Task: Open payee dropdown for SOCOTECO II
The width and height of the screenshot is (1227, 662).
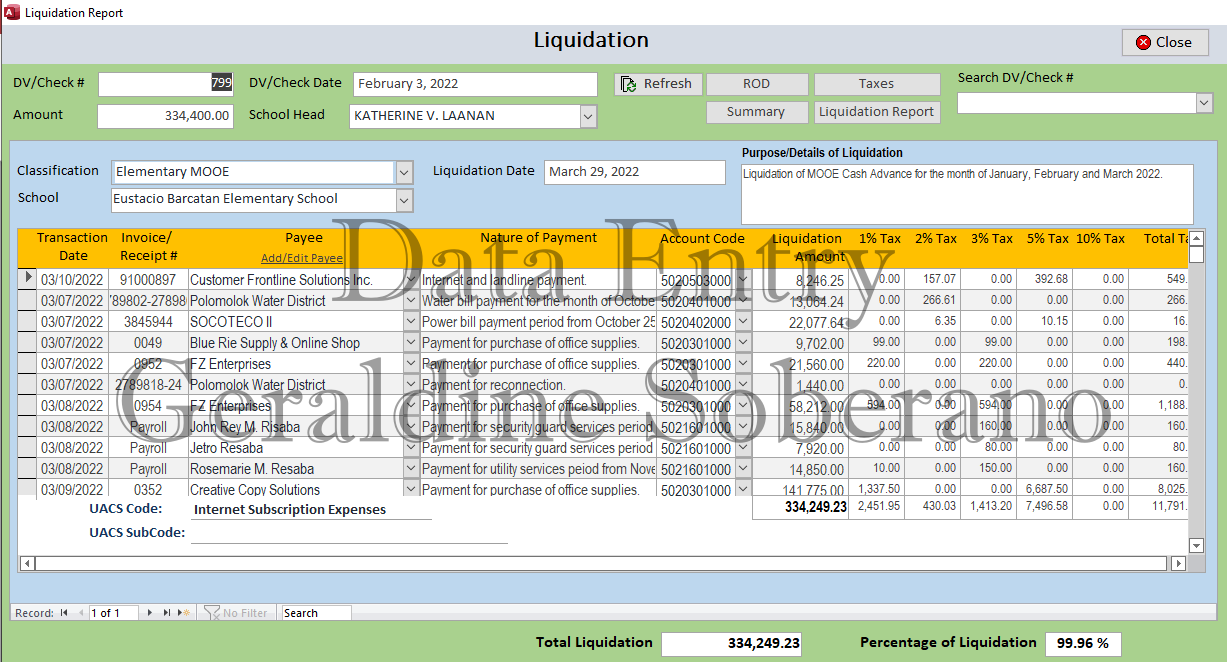Action: pos(411,322)
